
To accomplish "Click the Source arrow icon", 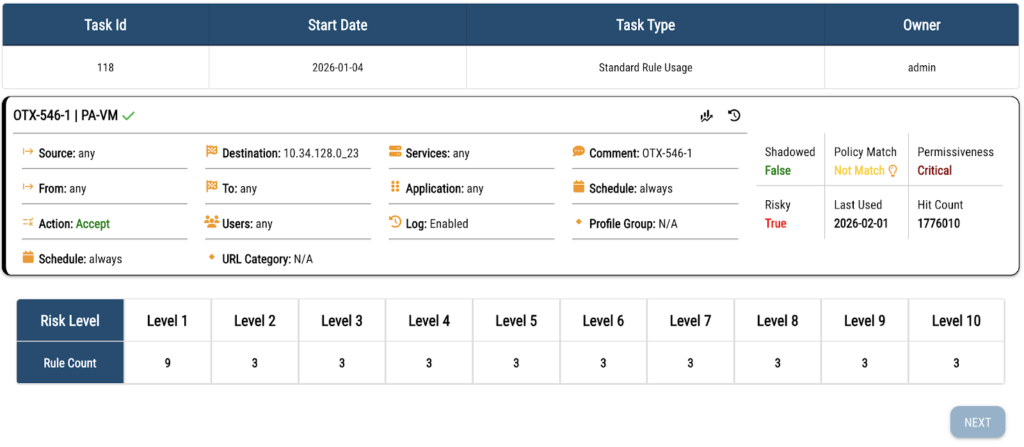I will tap(28, 153).
